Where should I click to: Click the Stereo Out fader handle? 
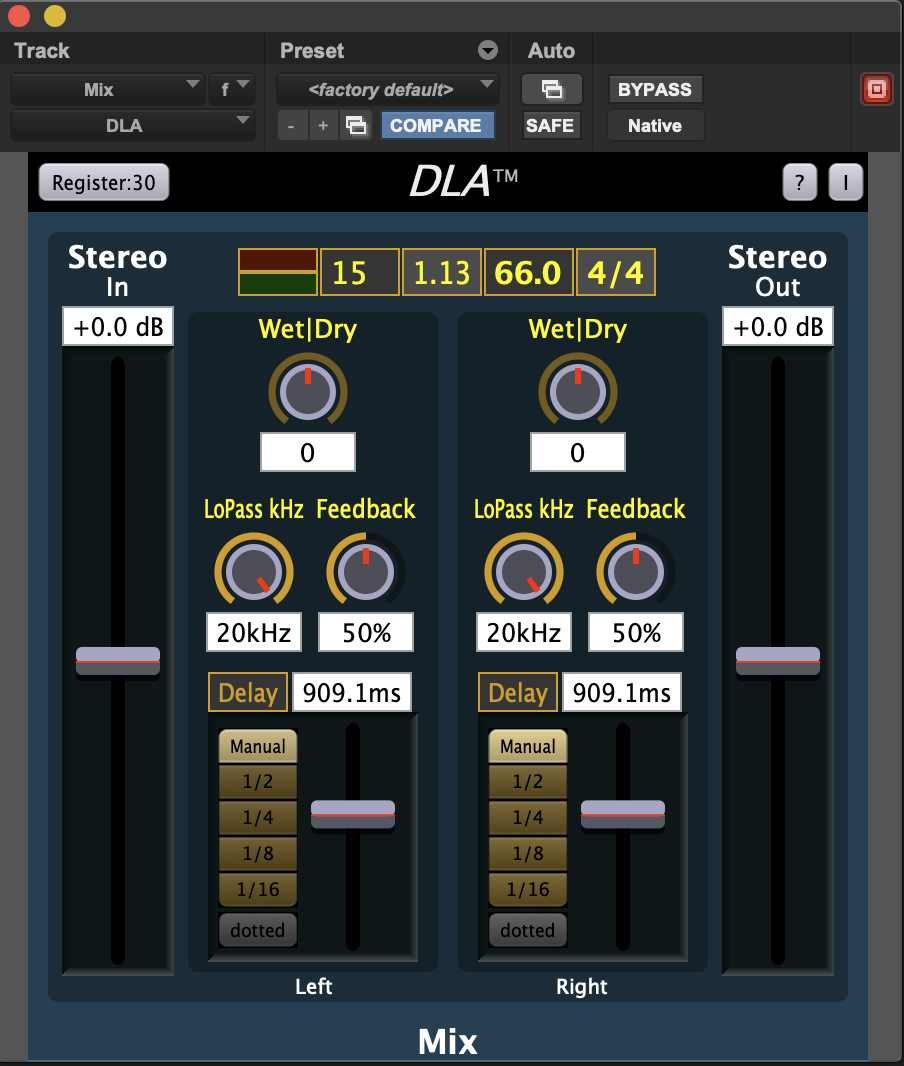[x=778, y=660]
